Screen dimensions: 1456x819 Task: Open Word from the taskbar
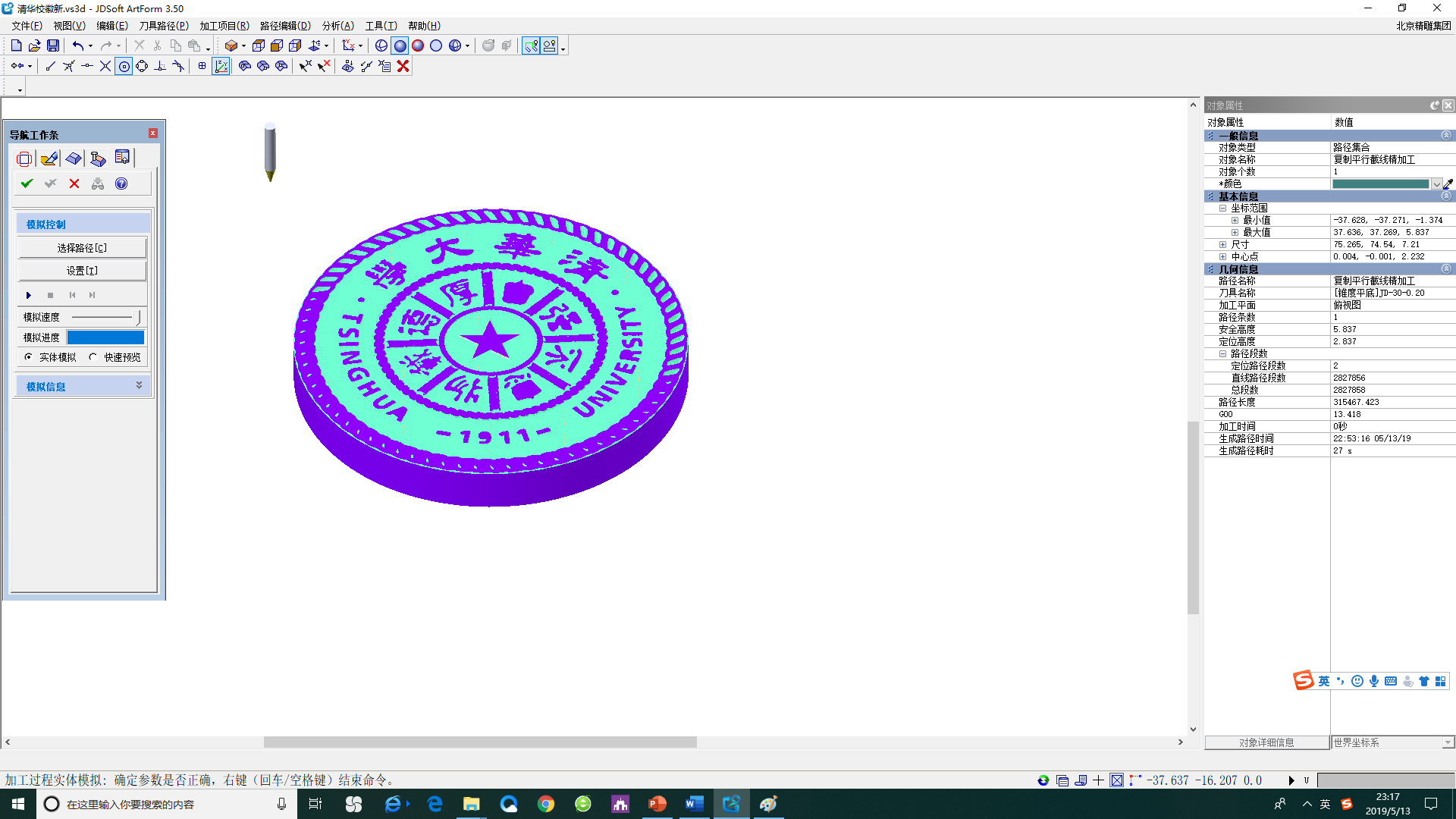[x=695, y=804]
